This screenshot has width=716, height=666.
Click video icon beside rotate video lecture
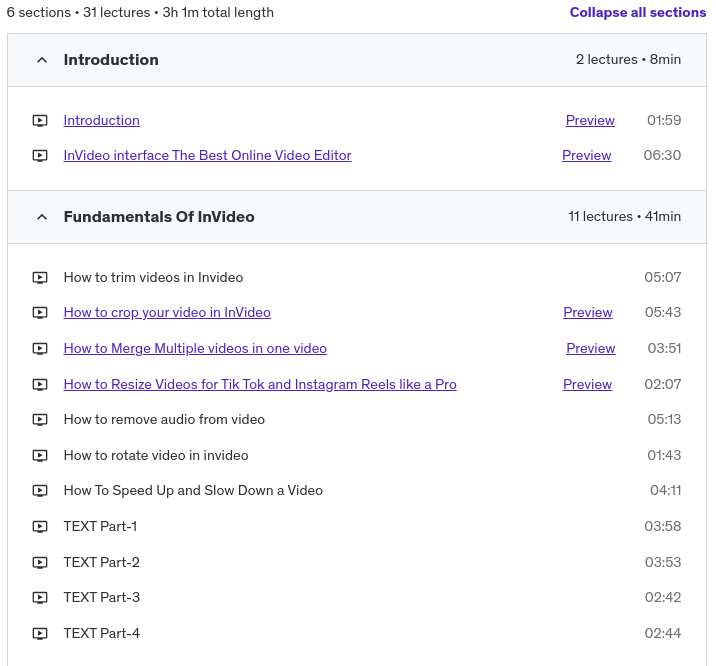click(40, 456)
